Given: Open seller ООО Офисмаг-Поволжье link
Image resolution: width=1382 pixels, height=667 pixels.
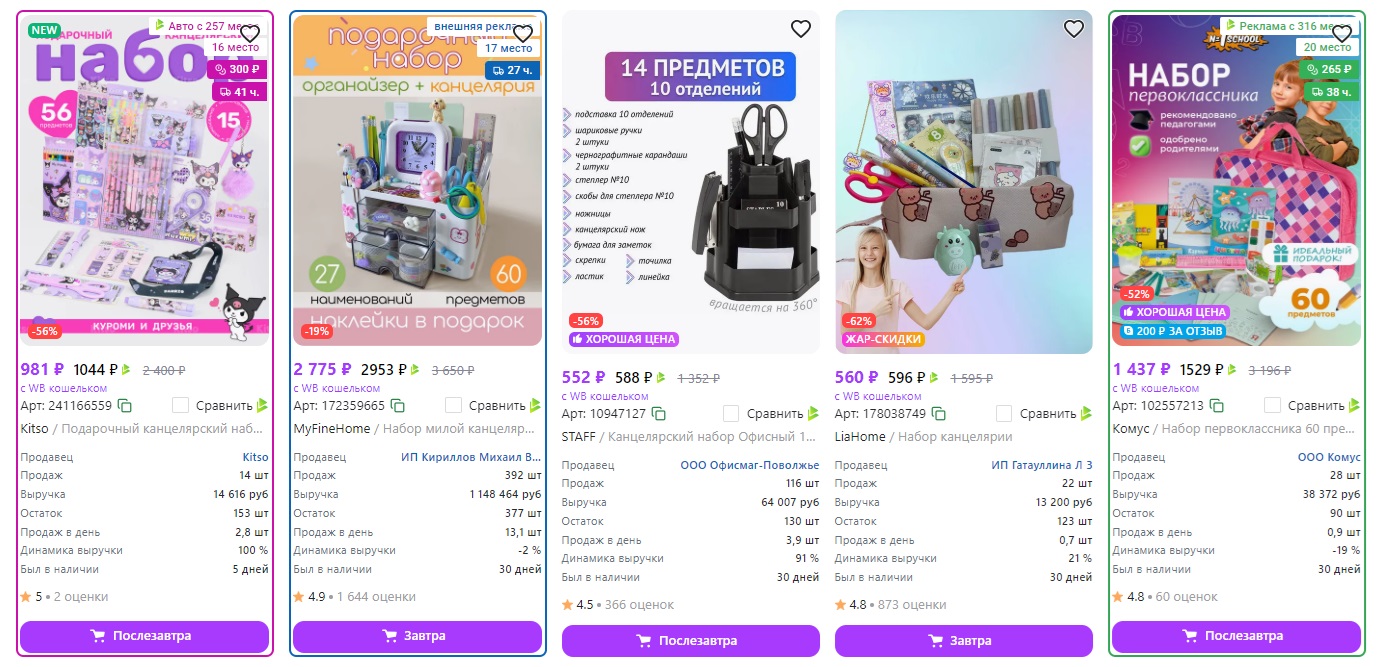Looking at the screenshot, I should [750, 465].
